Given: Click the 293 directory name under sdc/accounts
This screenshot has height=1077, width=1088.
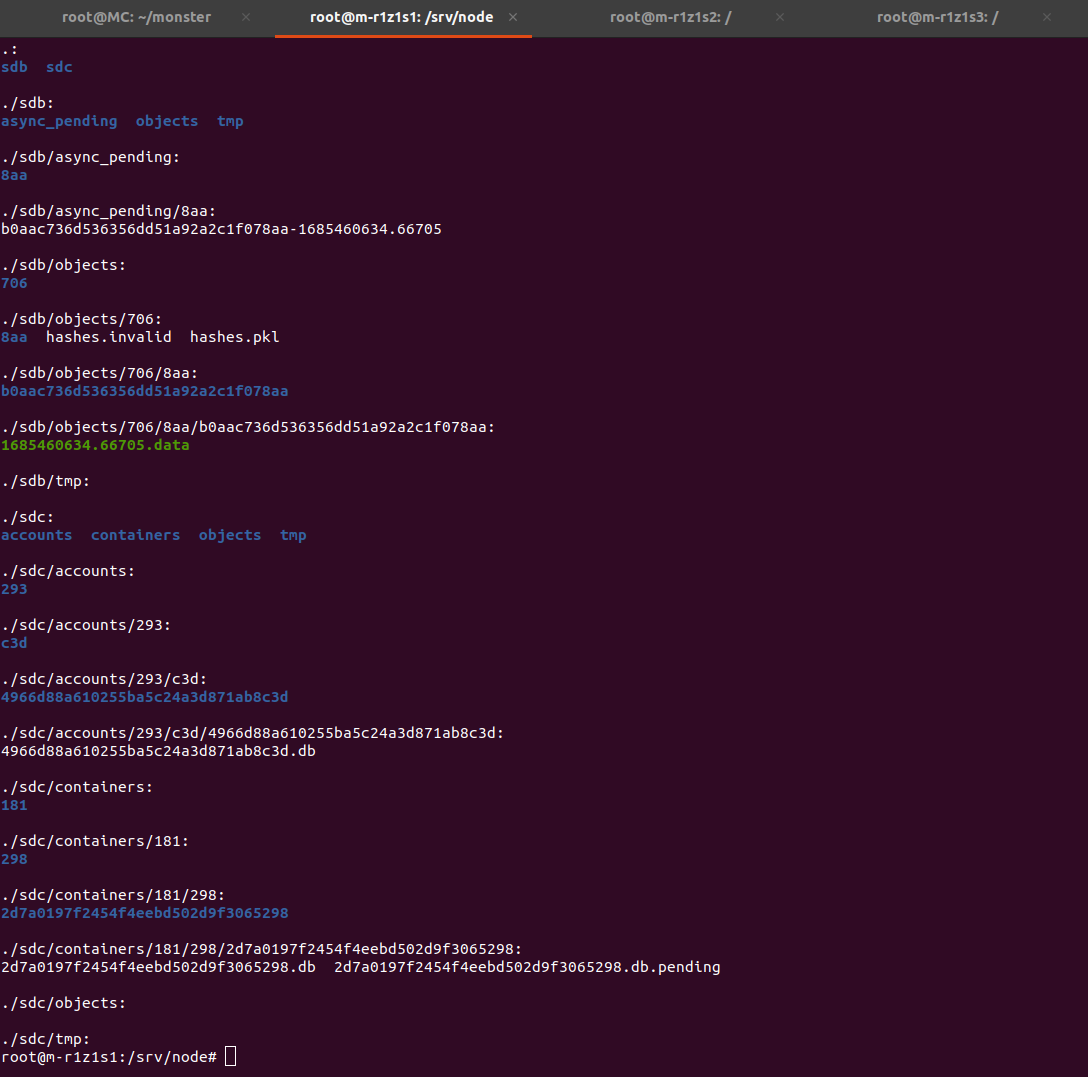Looking at the screenshot, I should click(14, 589).
